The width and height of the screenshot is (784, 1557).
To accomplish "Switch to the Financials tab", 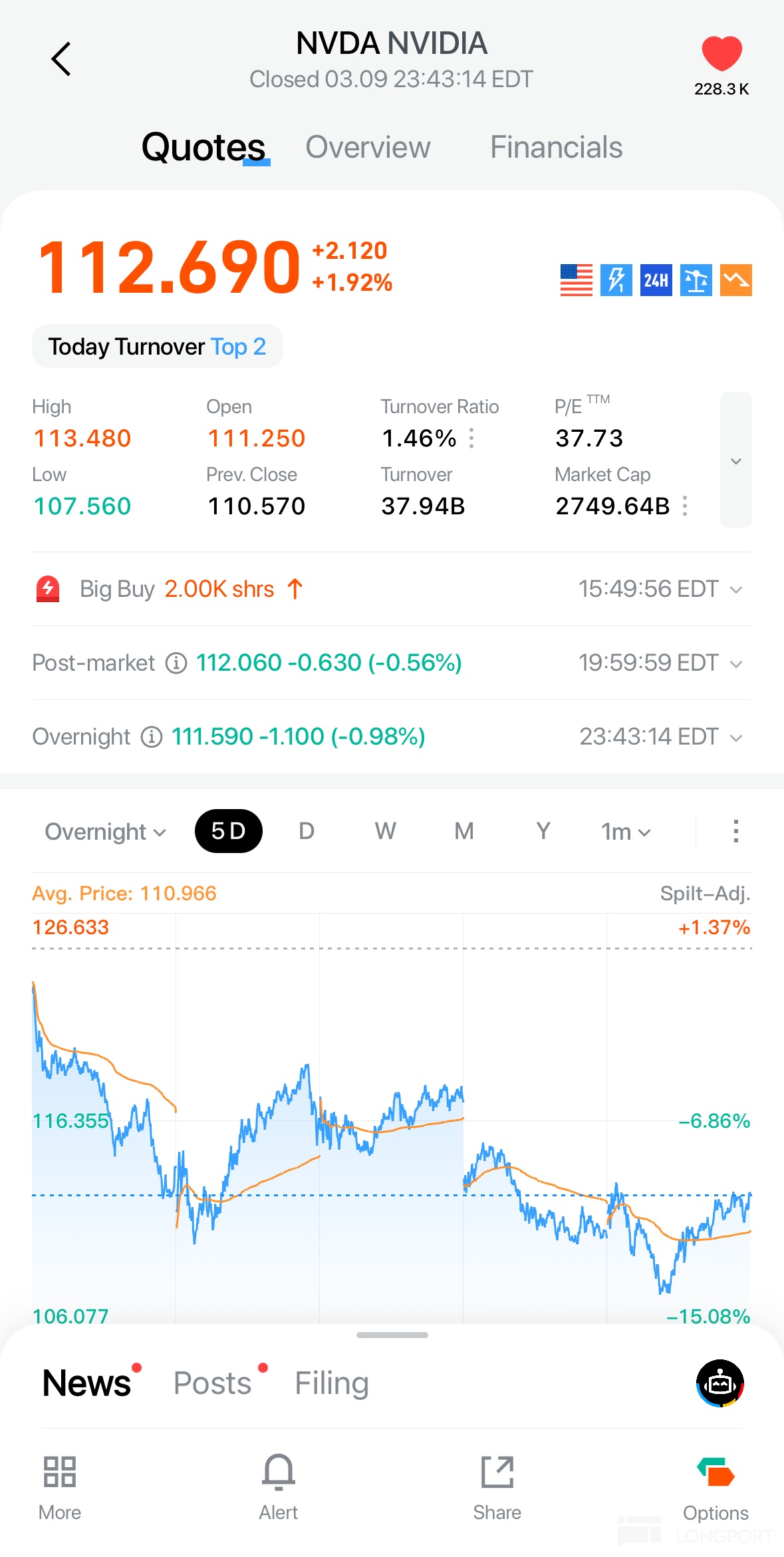I will pyautogui.click(x=556, y=147).
